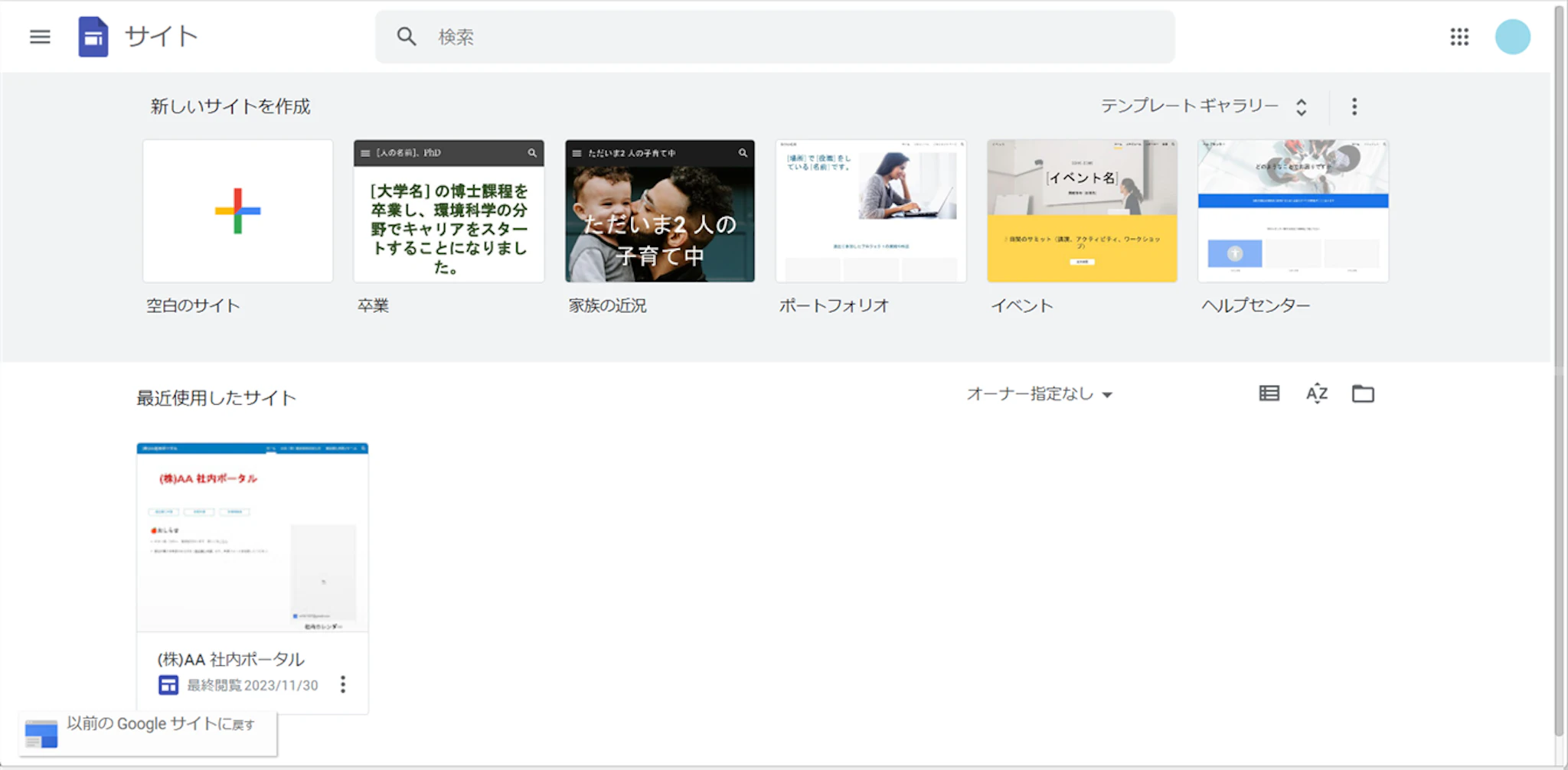Open the オーナー指定なし owner filter dropdown
The width and height of the screenshot is (1568, 770).
tap(1039, 394)
